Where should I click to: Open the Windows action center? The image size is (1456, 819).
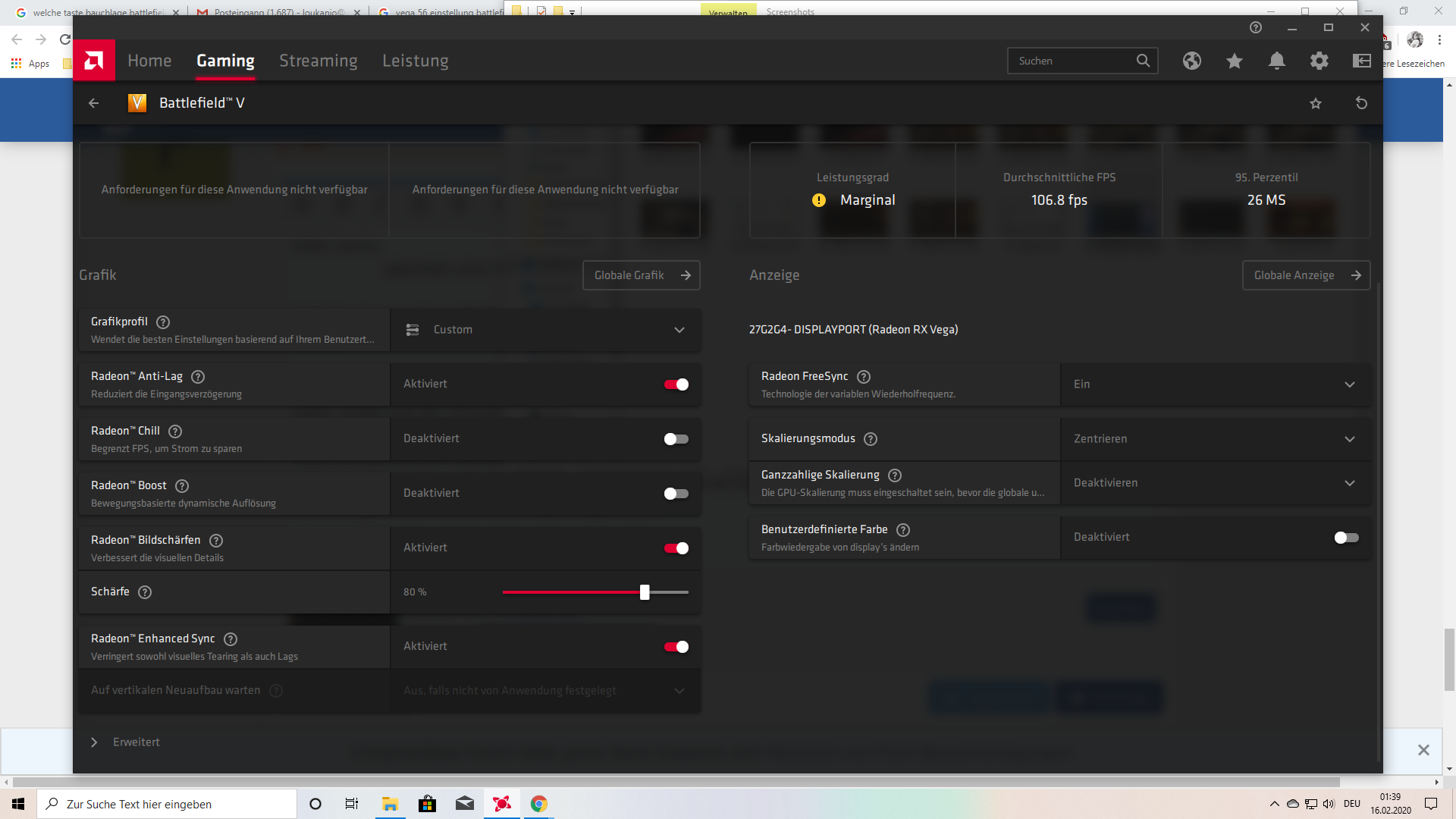pos(1431,804)
